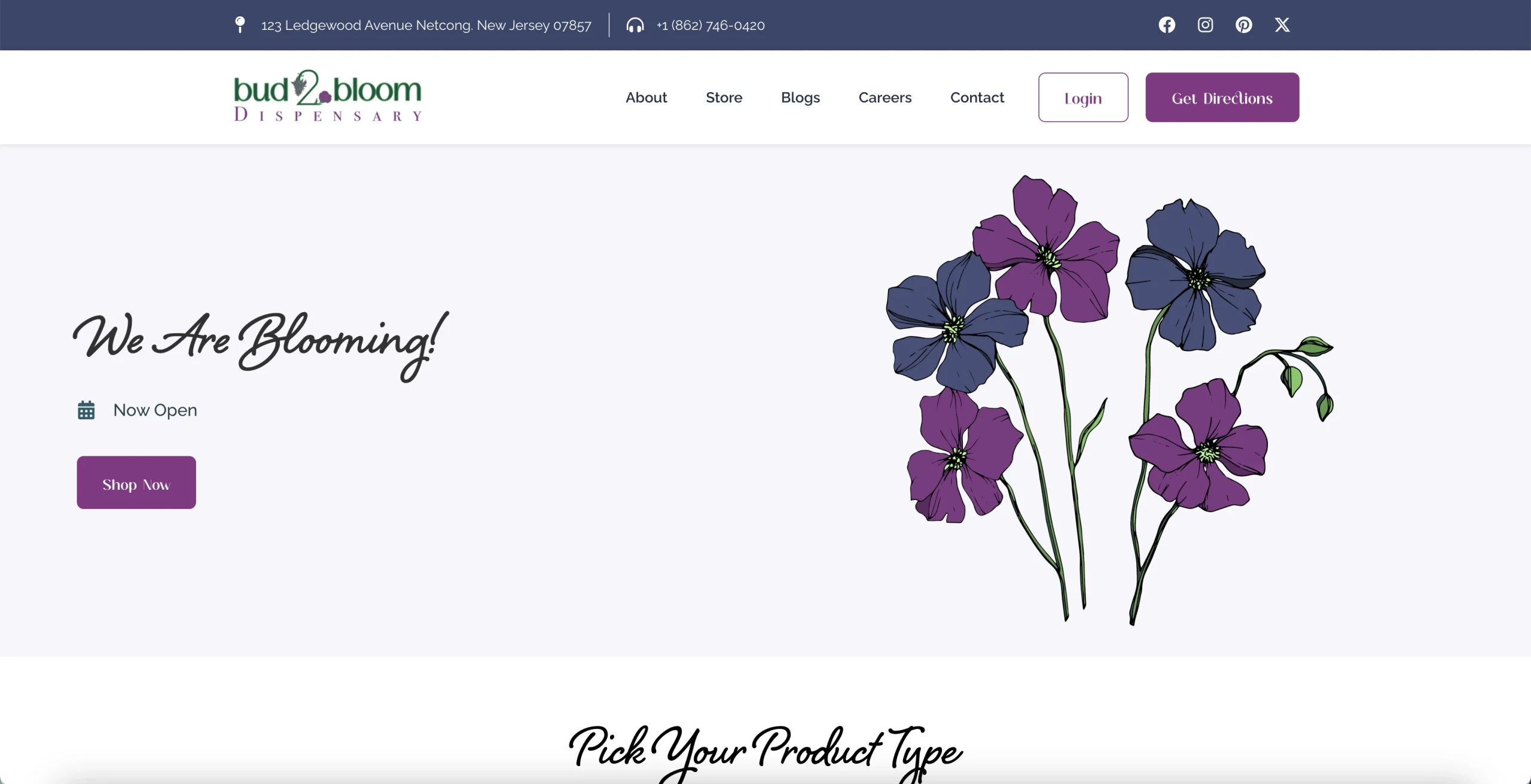Open the Pinterest page icon
Screen dimensions: 1531x784
coord(1244,25)
